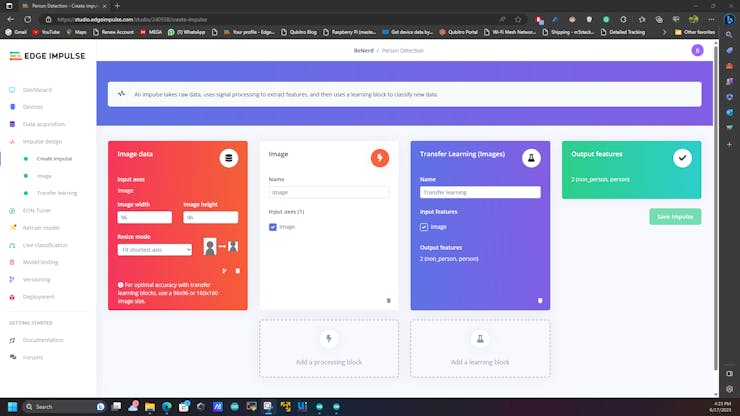The height and width of the screenshot is (416, 740).
Task: Edit Transfer learning Name field
Action: coord(480,192)
